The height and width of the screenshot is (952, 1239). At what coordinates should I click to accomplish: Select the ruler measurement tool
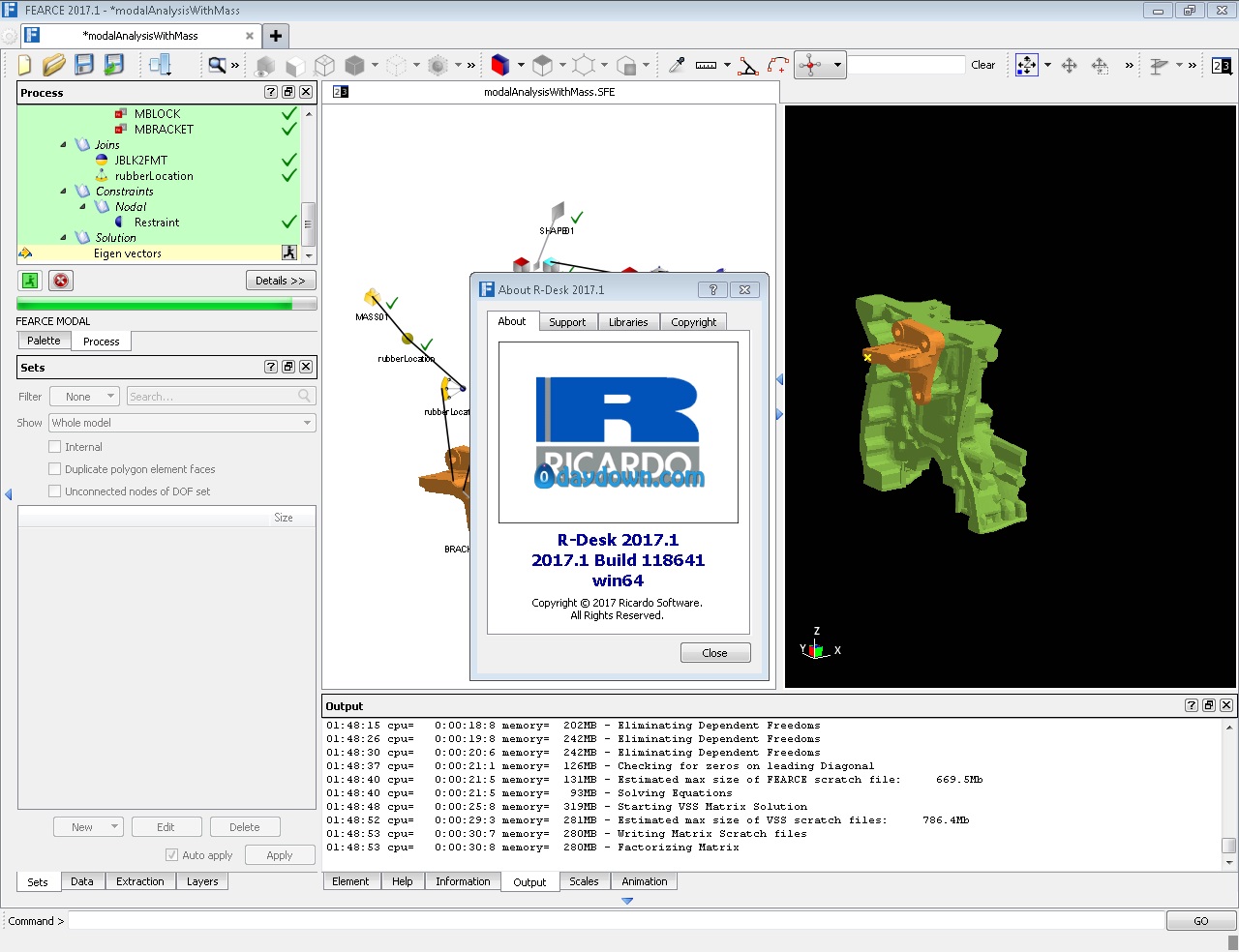tap(707, 65)
